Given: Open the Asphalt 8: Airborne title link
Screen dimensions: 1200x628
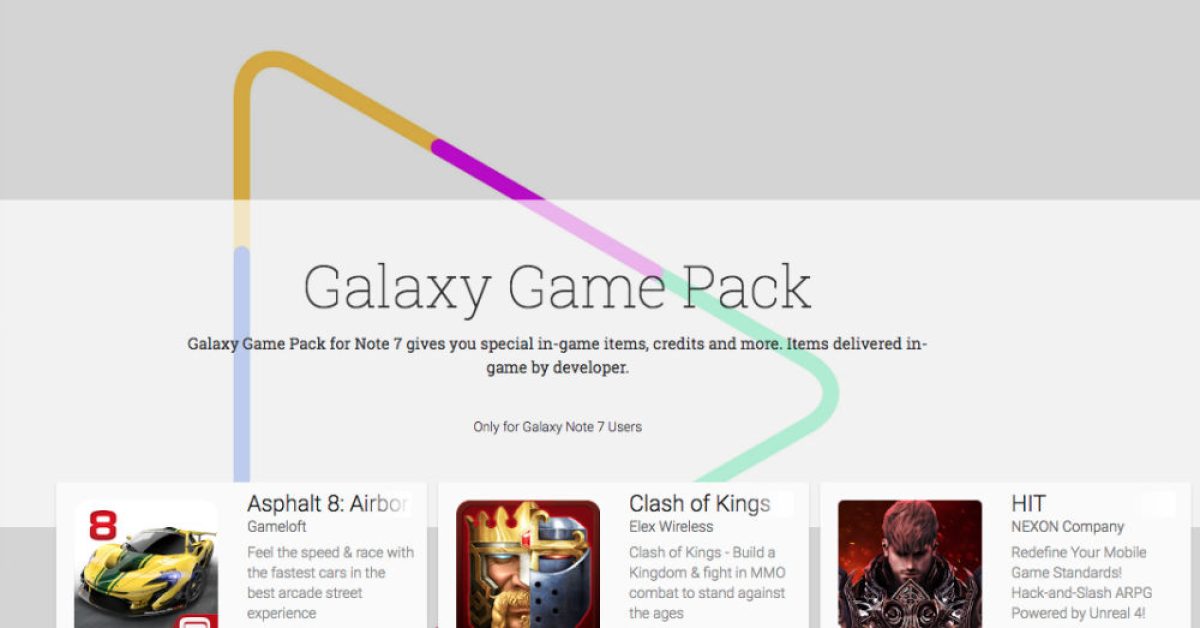Looking at the screenshot, I should pos(328,503).
